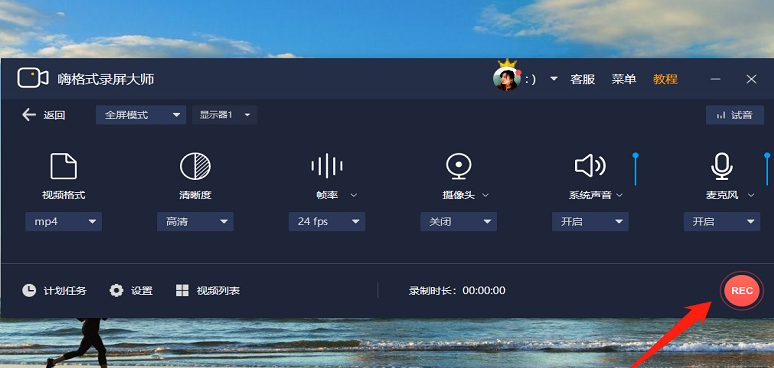774x368 pixels.
Task: Click the microphone icon
Action: (722, 166)
